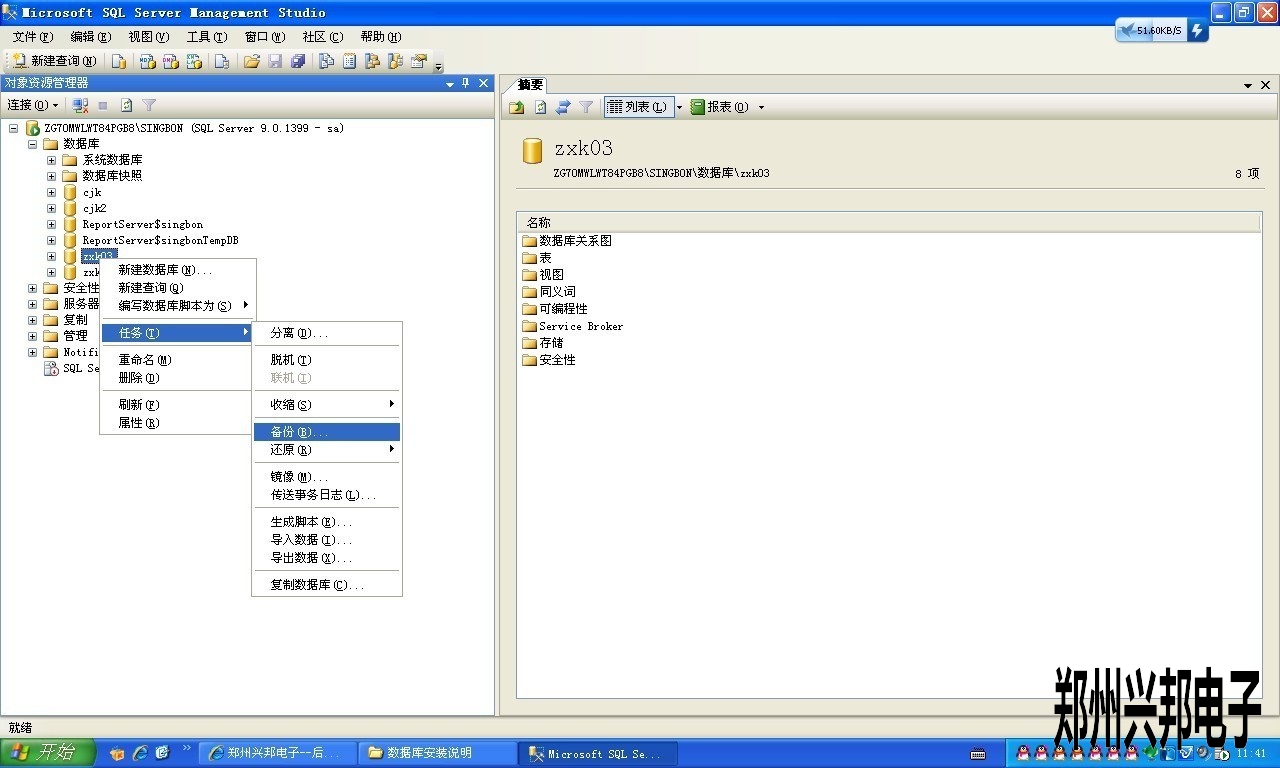1280x768 pixels.
Task: Click the Save All toolbar icon
Action: click(298, 61)
